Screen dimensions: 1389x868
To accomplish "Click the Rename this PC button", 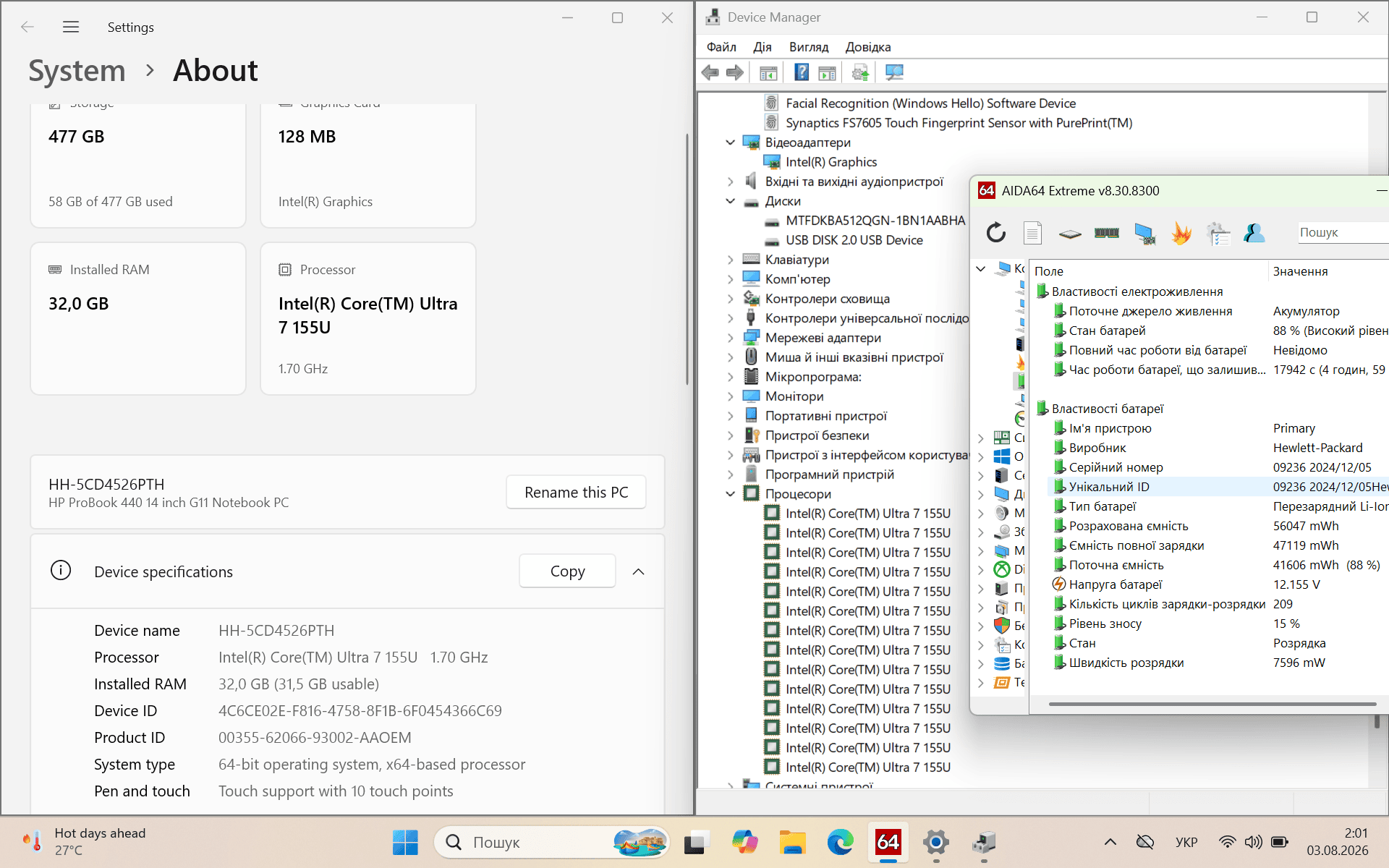I will point(576,492).
